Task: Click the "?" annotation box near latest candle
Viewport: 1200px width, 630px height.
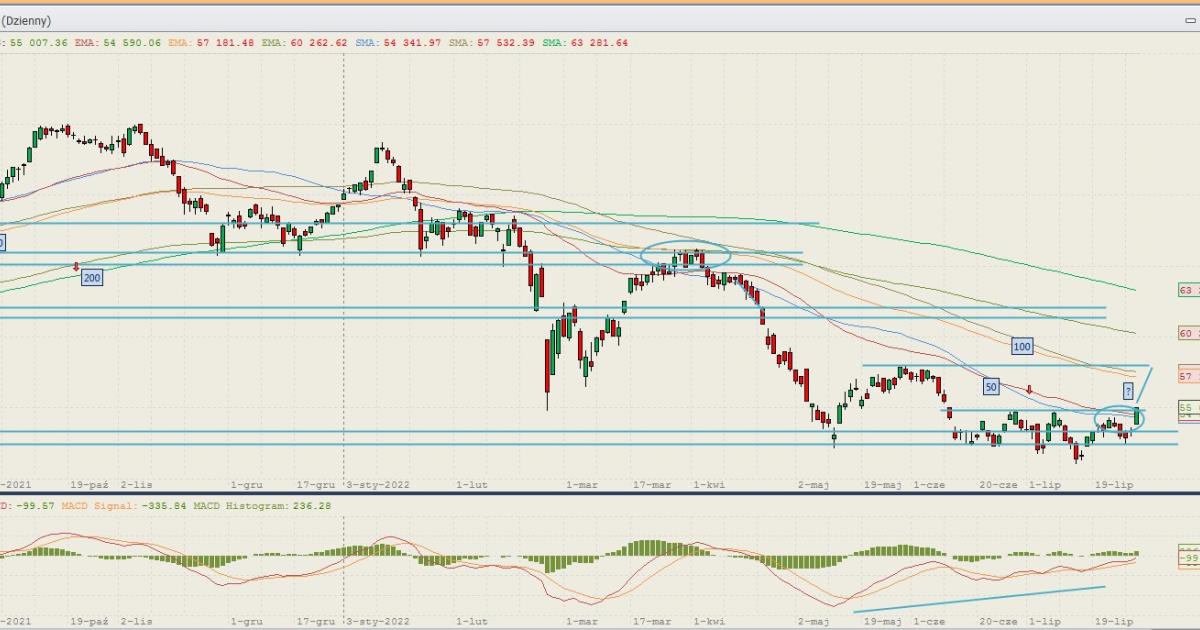Action: point(1128,390)
